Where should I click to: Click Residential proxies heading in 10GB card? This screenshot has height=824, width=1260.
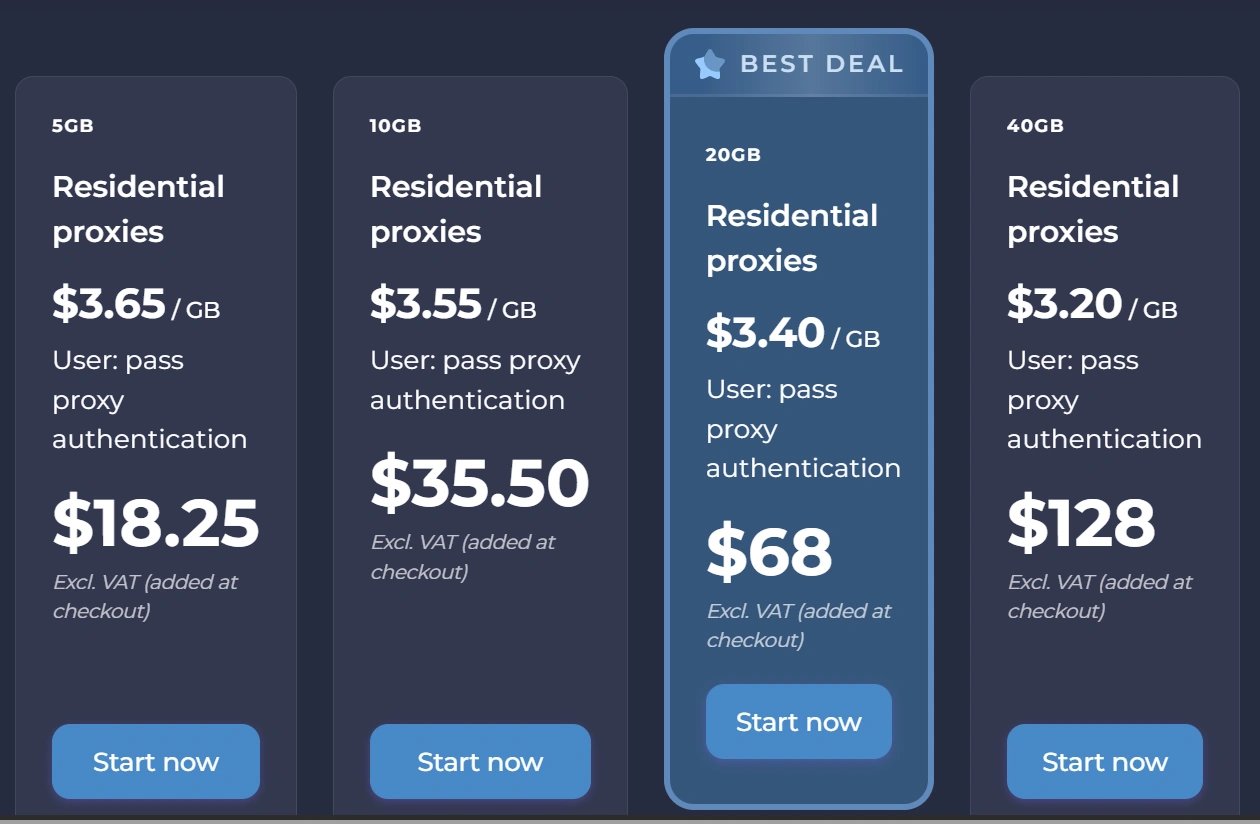(x=456, y=209)
